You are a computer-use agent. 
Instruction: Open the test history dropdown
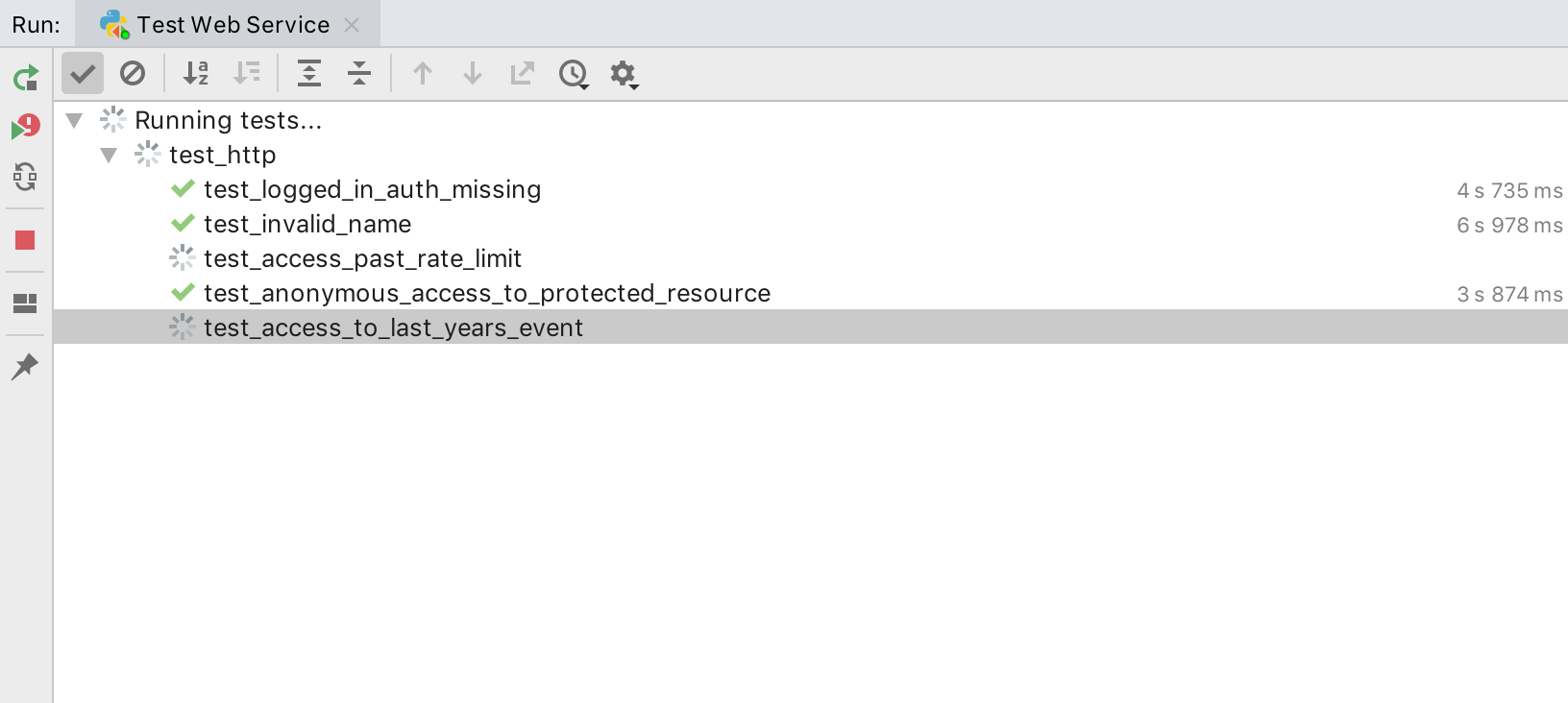pos(574,74)
